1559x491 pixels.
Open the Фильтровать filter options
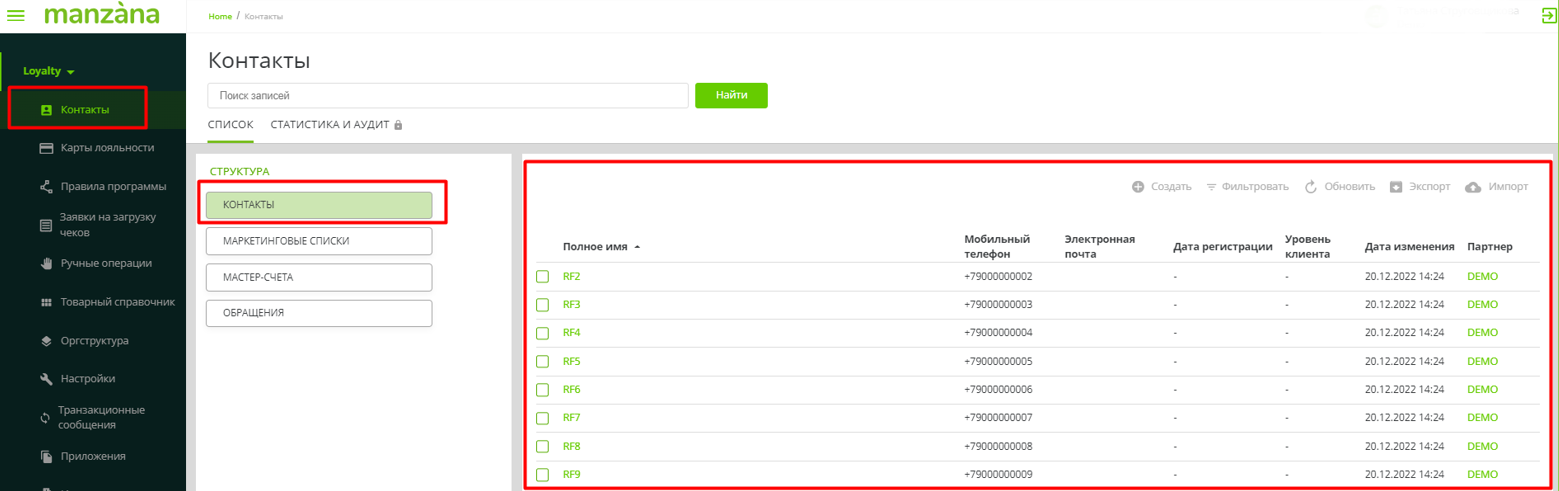[1247, 187]
